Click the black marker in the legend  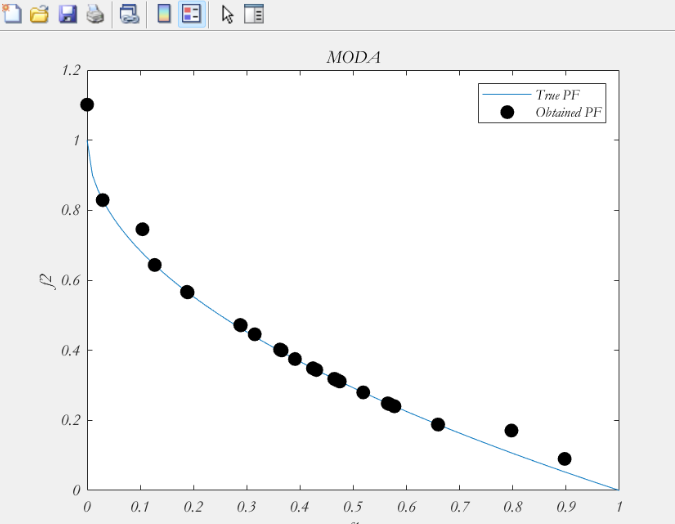507,112
